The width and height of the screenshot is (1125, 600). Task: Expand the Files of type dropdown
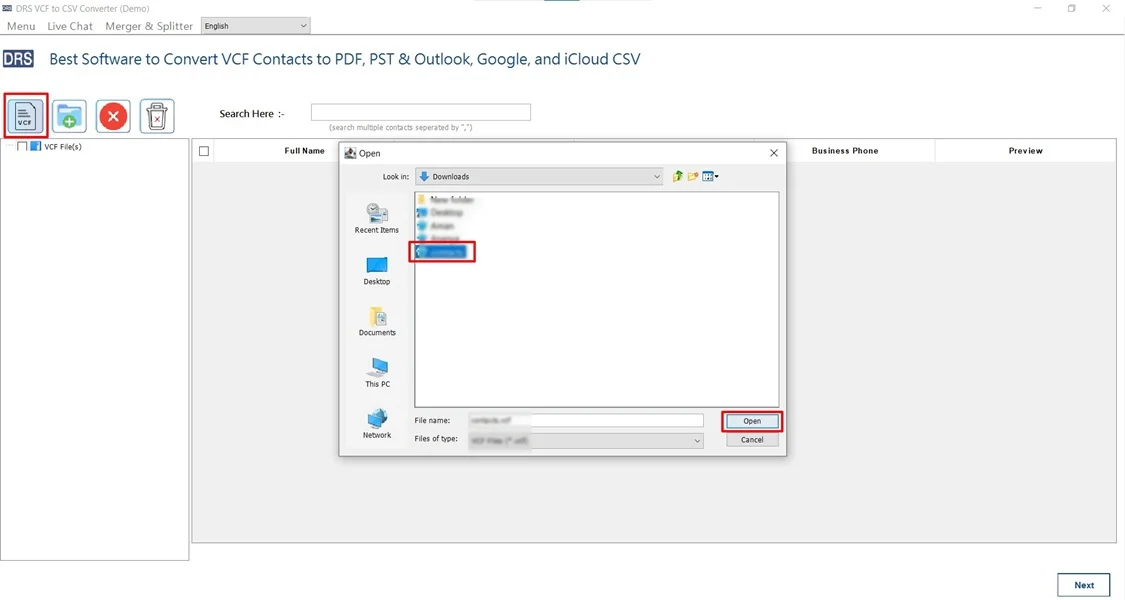point(697,440)
